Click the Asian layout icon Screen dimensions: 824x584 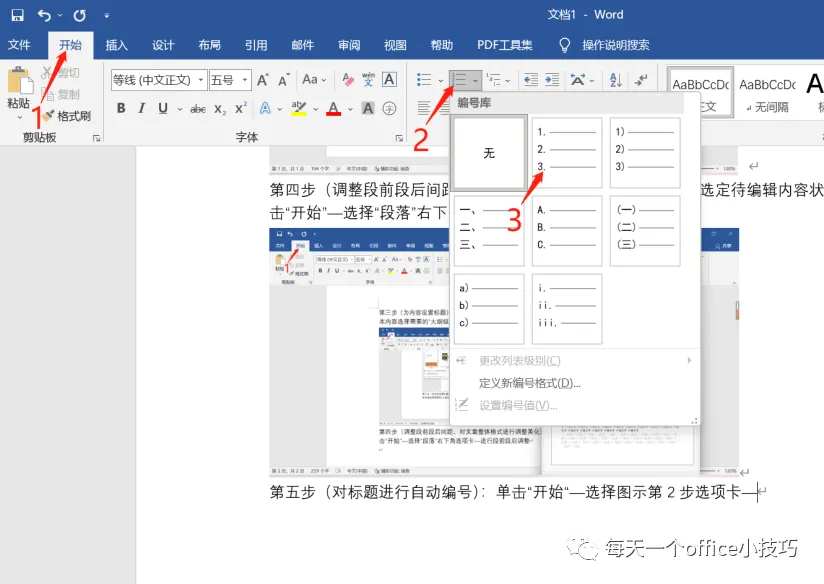pyautogui.click(x=578, y=80)
